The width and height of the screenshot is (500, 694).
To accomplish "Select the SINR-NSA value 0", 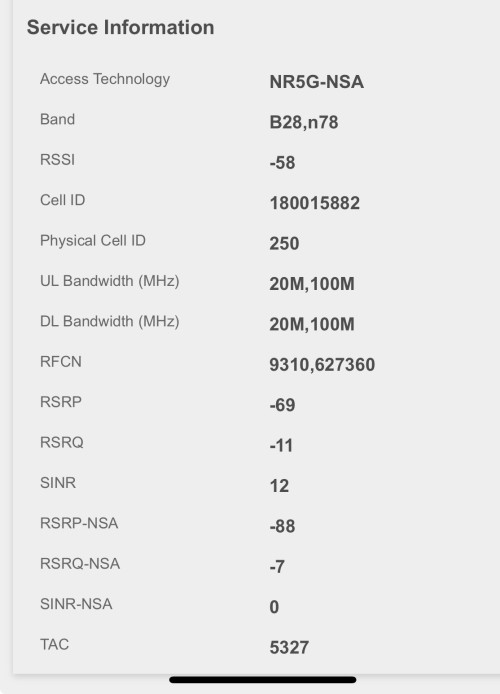I will pyautogui.click(x=274, y=607).
